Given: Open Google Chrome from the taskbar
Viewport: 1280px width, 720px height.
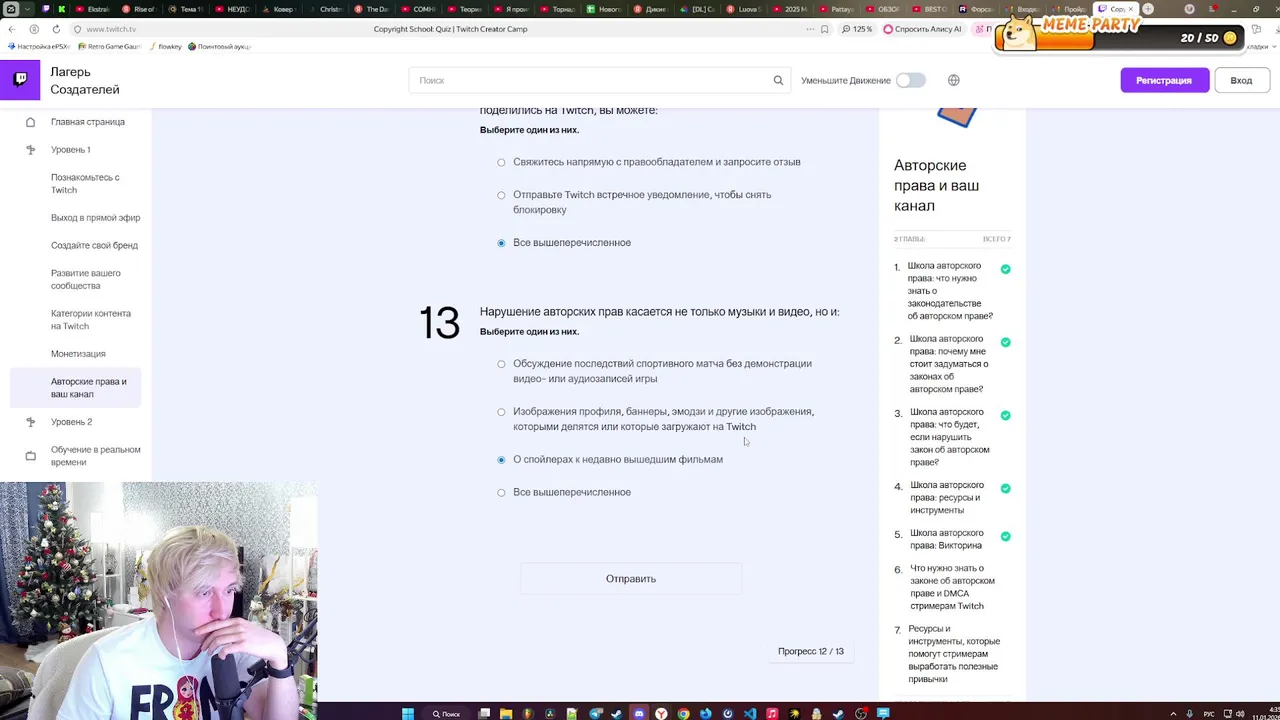Looking at the screenshot, I should (x=683, y=713).
